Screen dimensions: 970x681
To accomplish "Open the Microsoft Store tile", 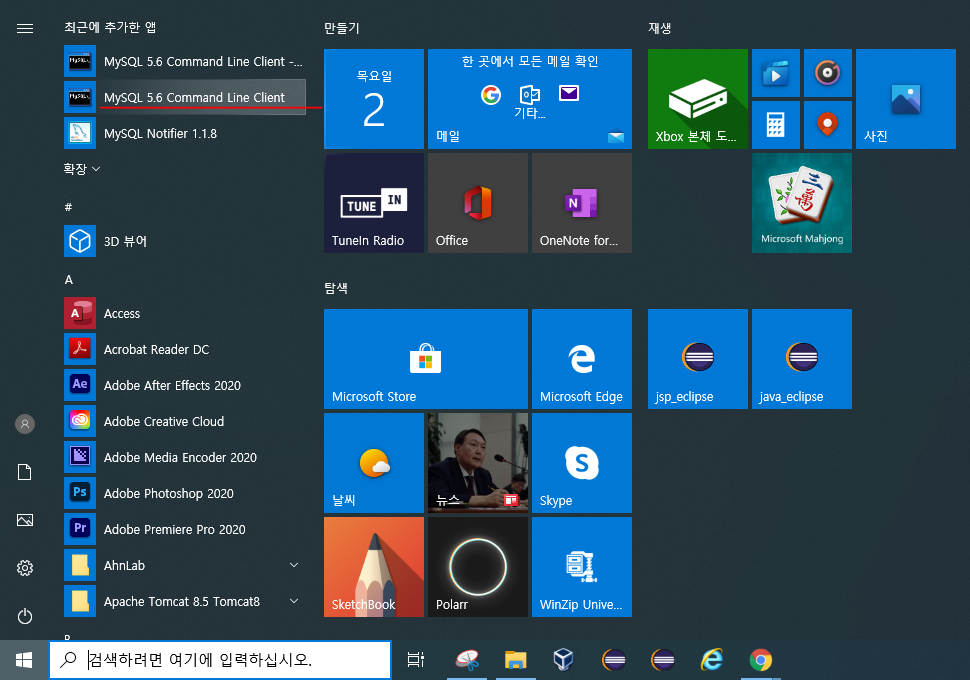I will tap(426, 359).
